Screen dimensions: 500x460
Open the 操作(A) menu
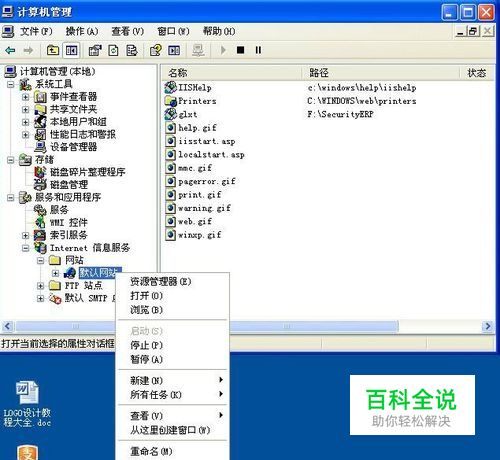coord(82,31)
